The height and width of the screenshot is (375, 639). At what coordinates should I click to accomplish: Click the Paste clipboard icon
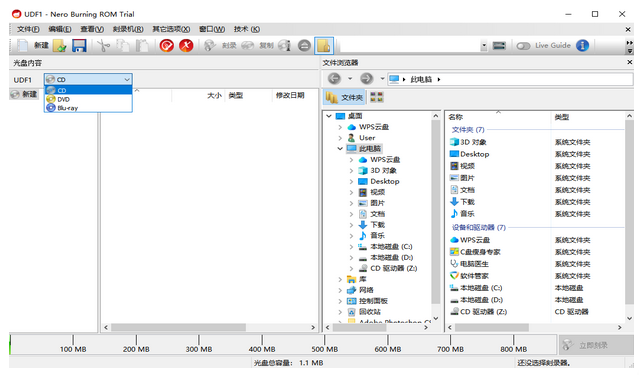click(x=142, y=46)
